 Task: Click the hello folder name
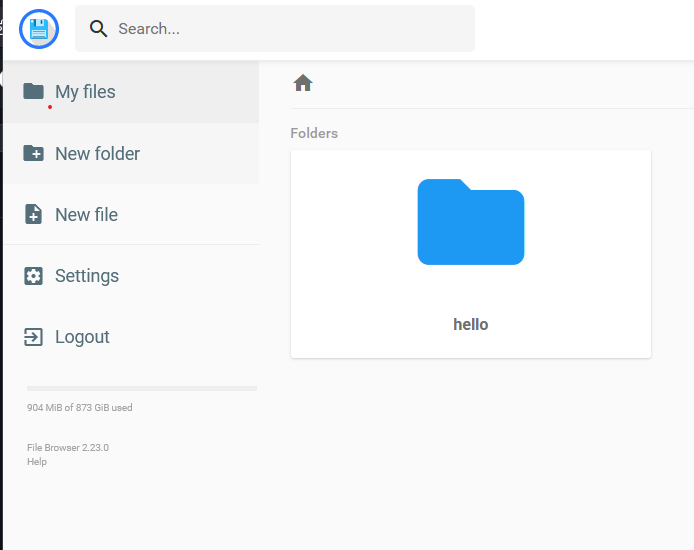(x=470, y=324)
